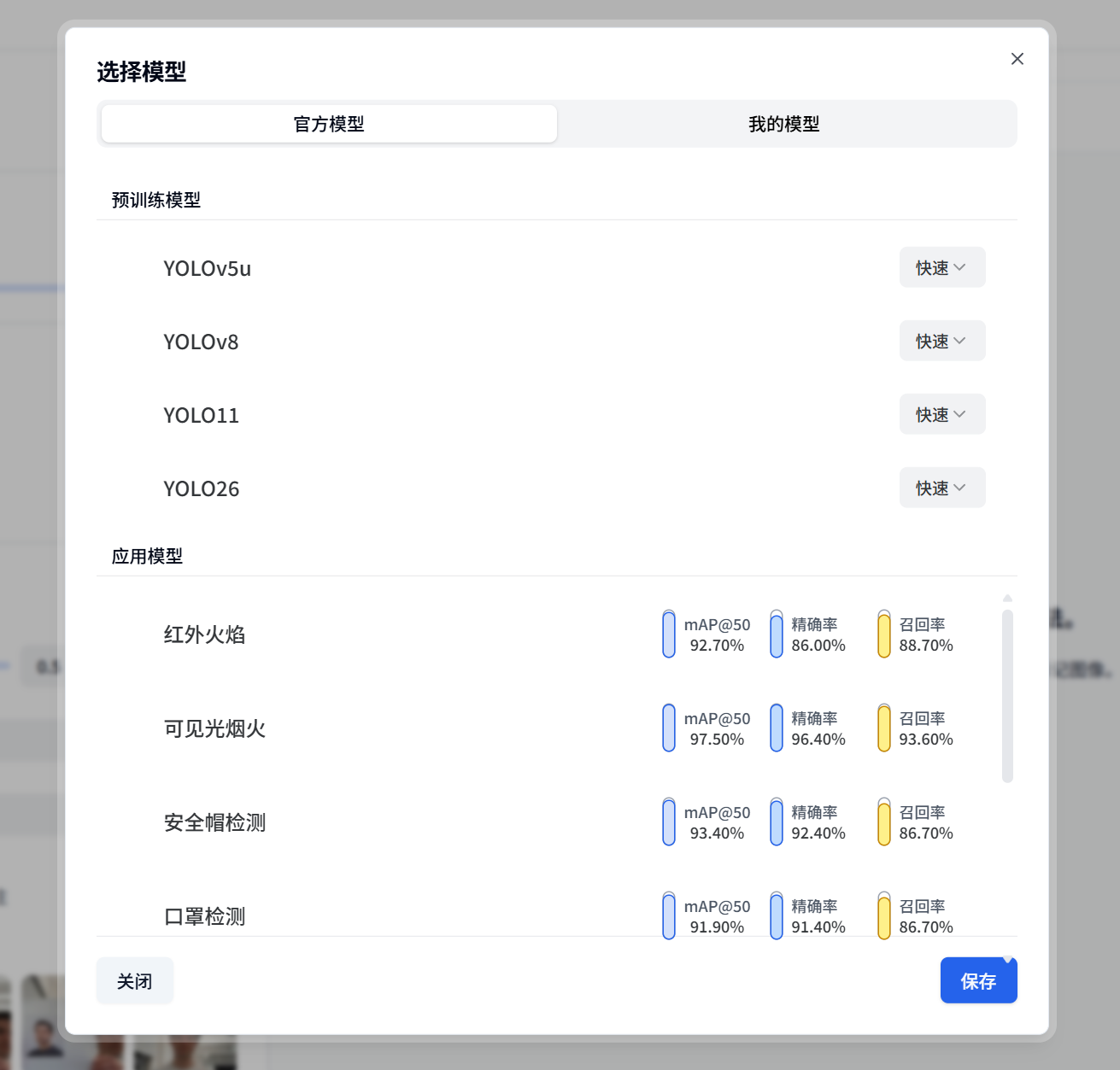Click the 召回率 86.70% value for 安全帽检测

[x=926, y=833]
